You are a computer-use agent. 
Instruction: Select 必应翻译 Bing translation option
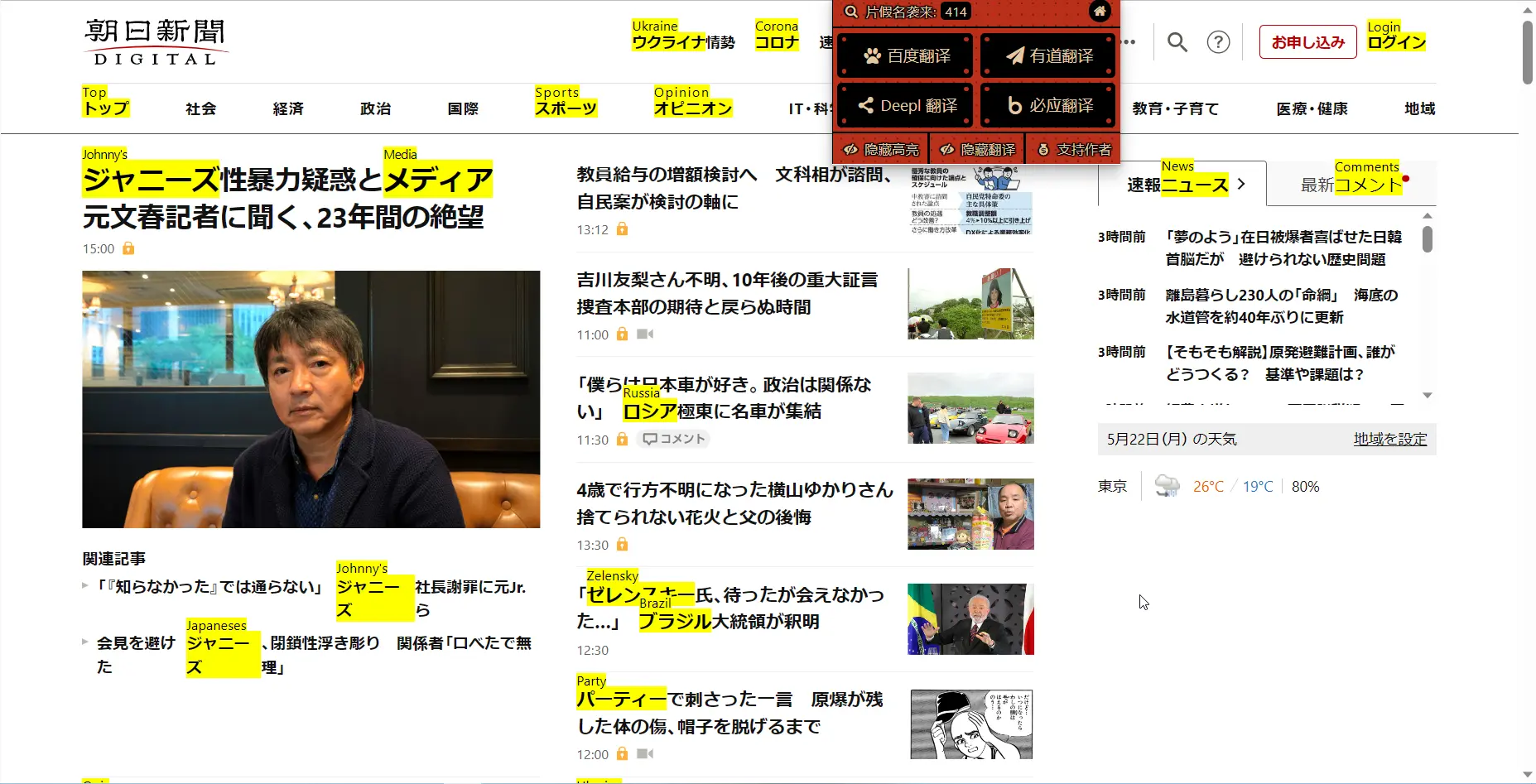coord(1048,106)
